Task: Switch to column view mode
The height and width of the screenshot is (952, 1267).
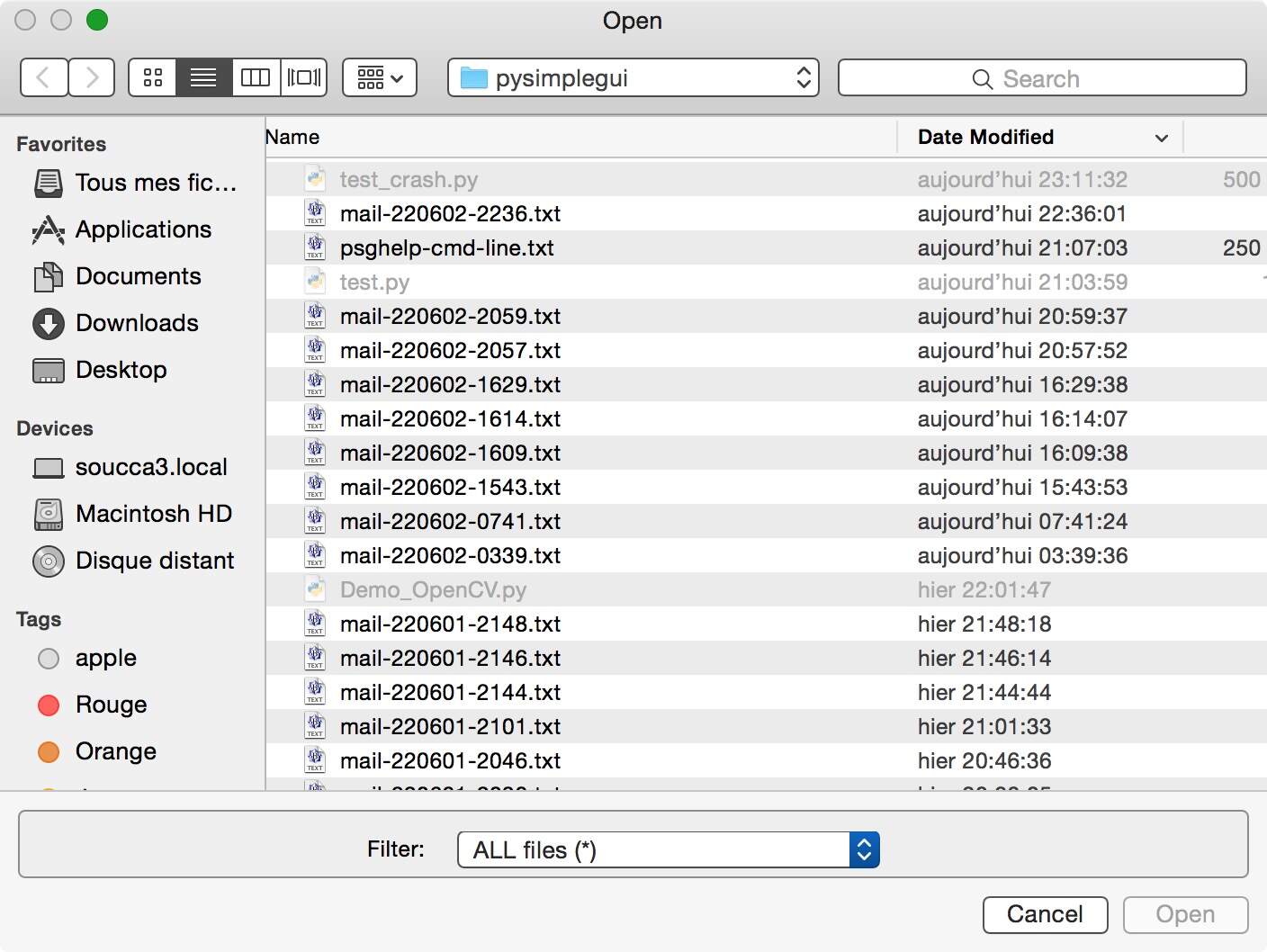Action: 255,77
